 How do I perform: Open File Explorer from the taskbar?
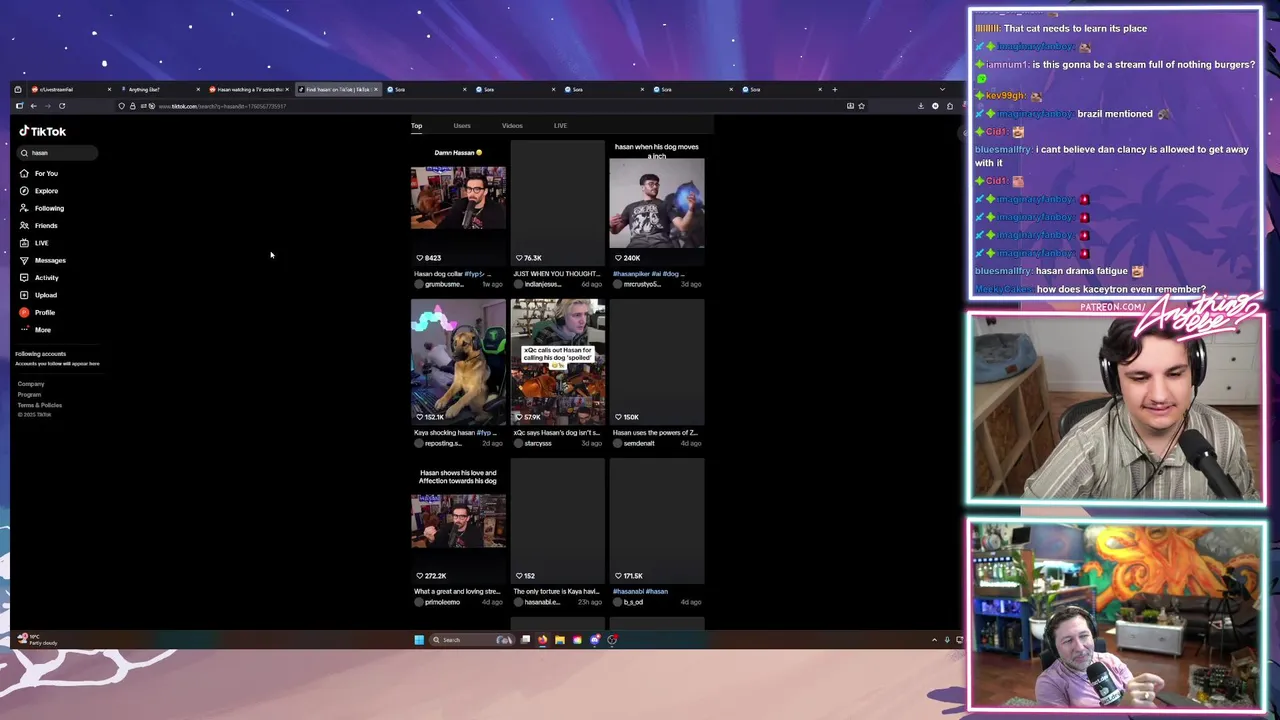click(x=560, y=640)
